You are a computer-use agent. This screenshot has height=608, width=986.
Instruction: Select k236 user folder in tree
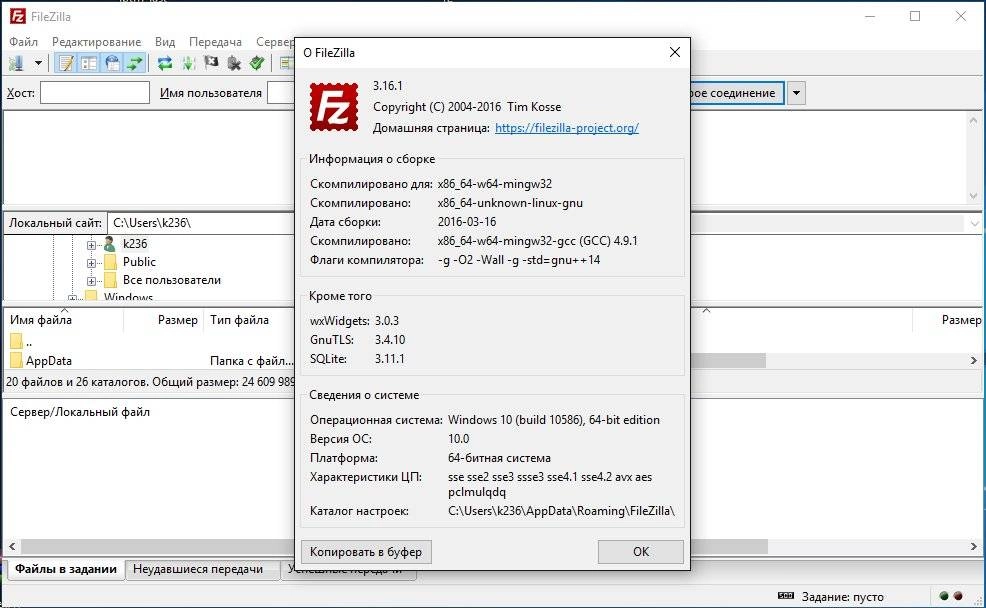pyautogui.click(x=135, y=244)
